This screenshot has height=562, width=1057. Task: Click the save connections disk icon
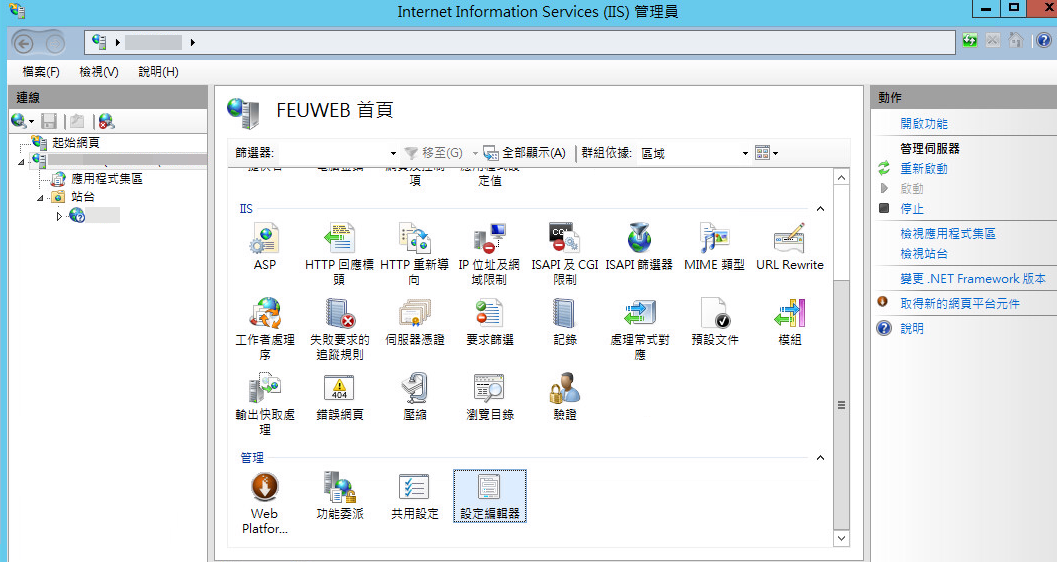[x=49, y=121]
